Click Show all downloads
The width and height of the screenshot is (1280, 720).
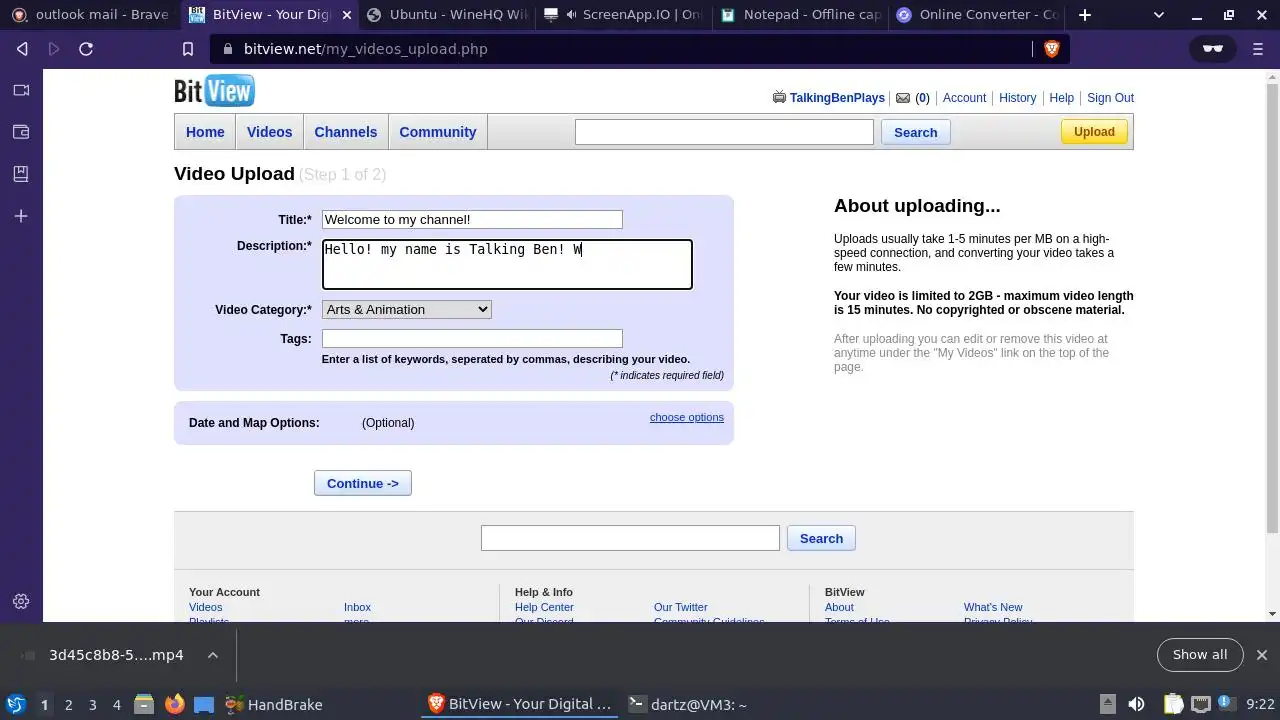point(1200,655)
